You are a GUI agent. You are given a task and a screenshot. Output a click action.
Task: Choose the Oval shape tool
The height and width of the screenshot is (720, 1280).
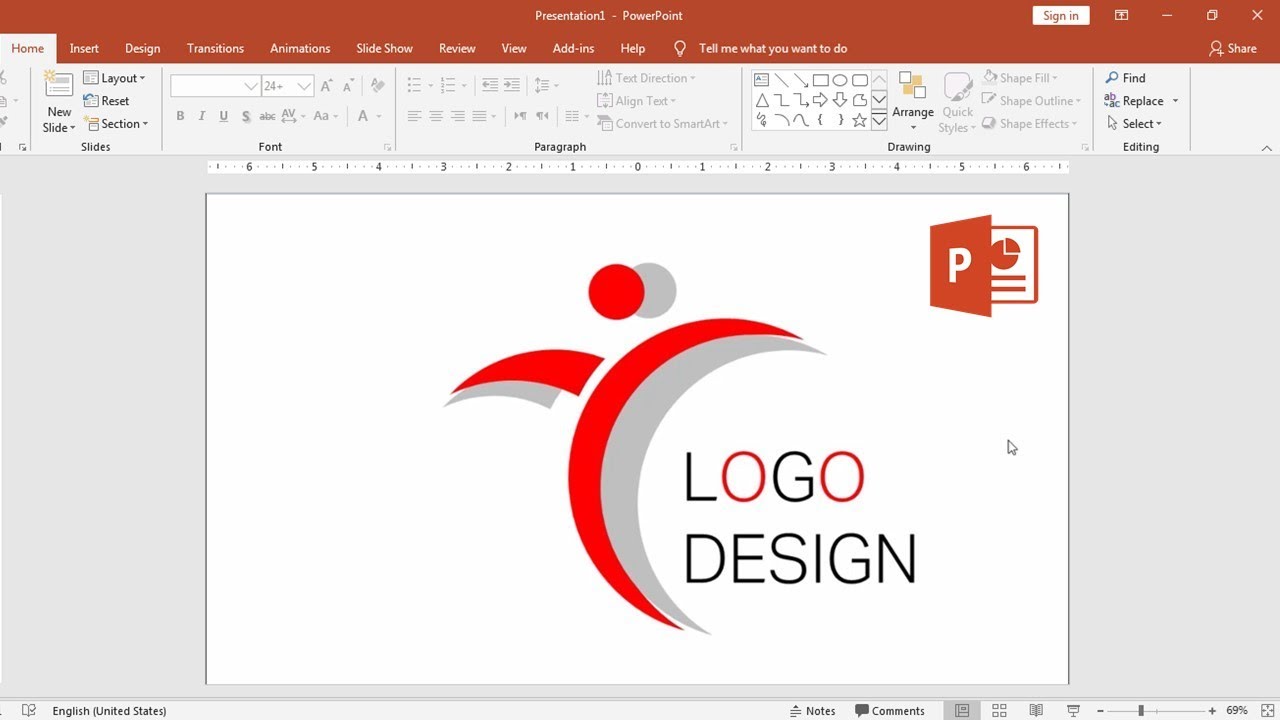pyautogui.click(x=840, y=80)
